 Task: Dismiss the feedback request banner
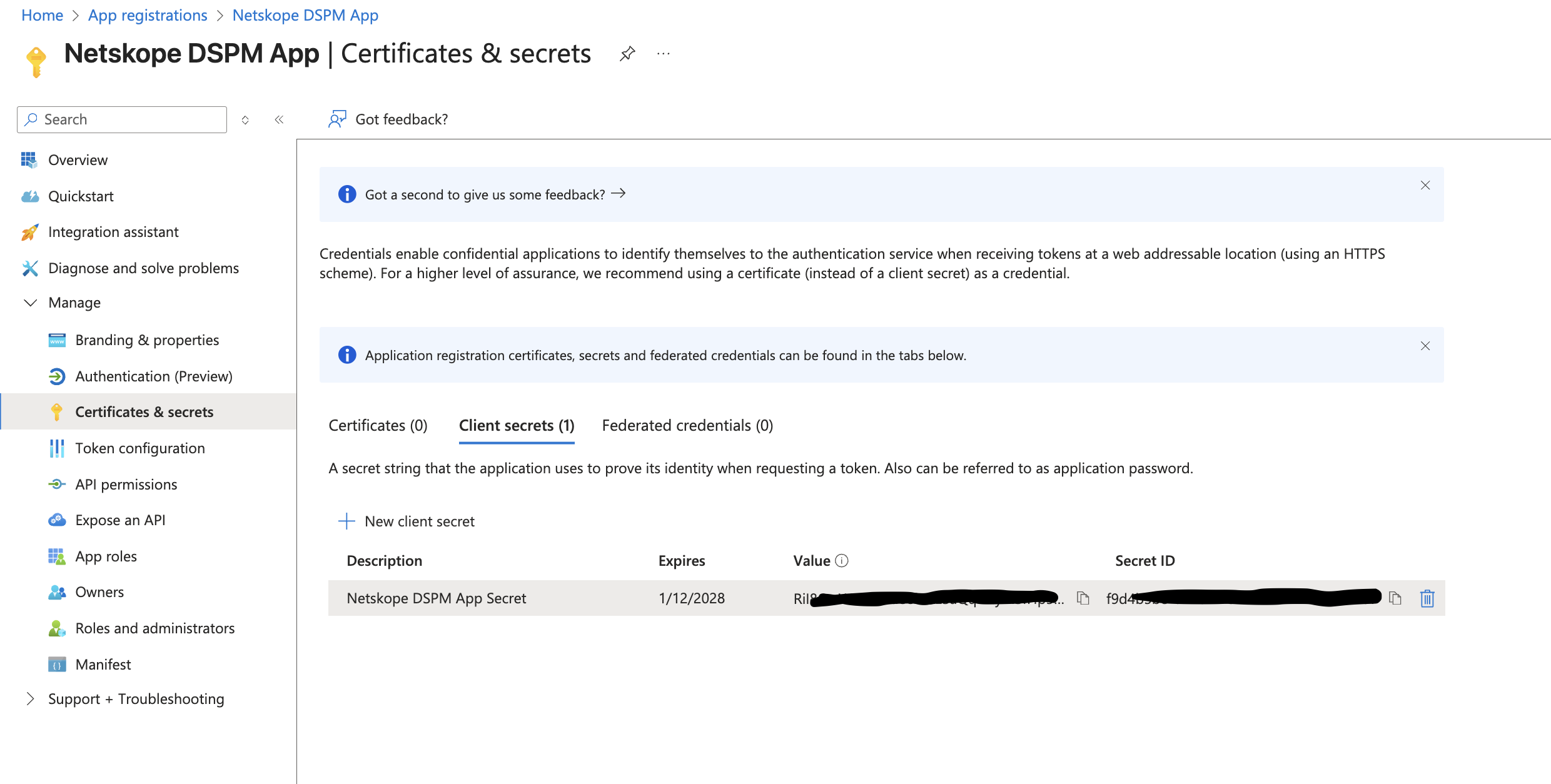(x=1425, y=185)
